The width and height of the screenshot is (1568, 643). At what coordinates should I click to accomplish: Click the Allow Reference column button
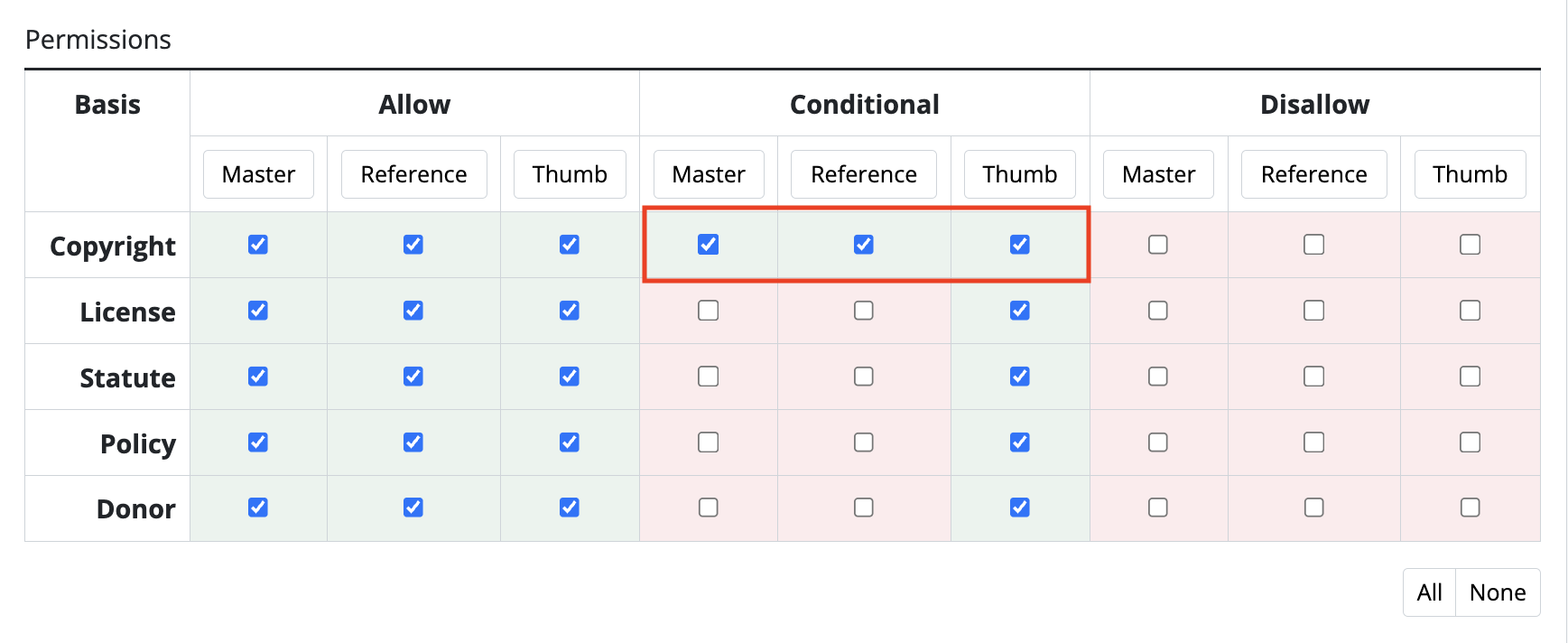pos(413,174)
